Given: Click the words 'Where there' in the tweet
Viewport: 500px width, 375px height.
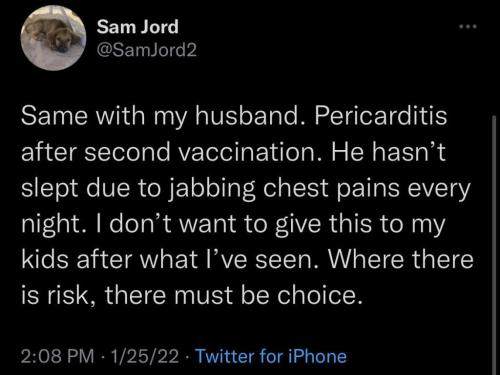Looking at the screenshot, I should click(401, 260).
